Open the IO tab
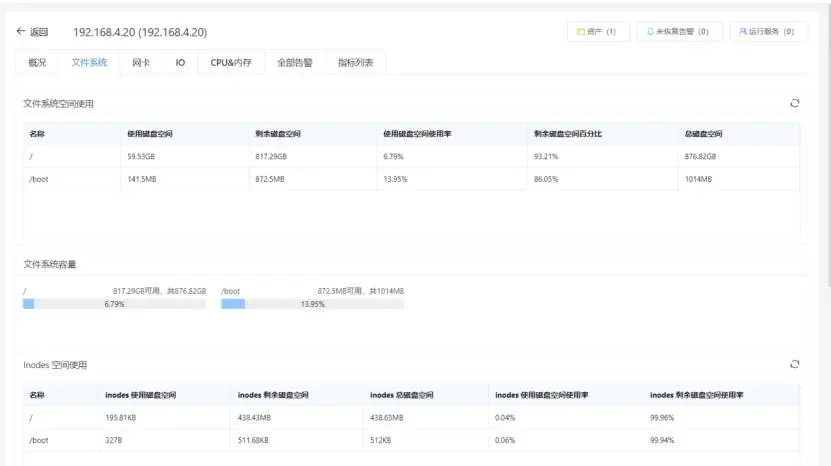831x466 pixels. (x=180, y=63)
